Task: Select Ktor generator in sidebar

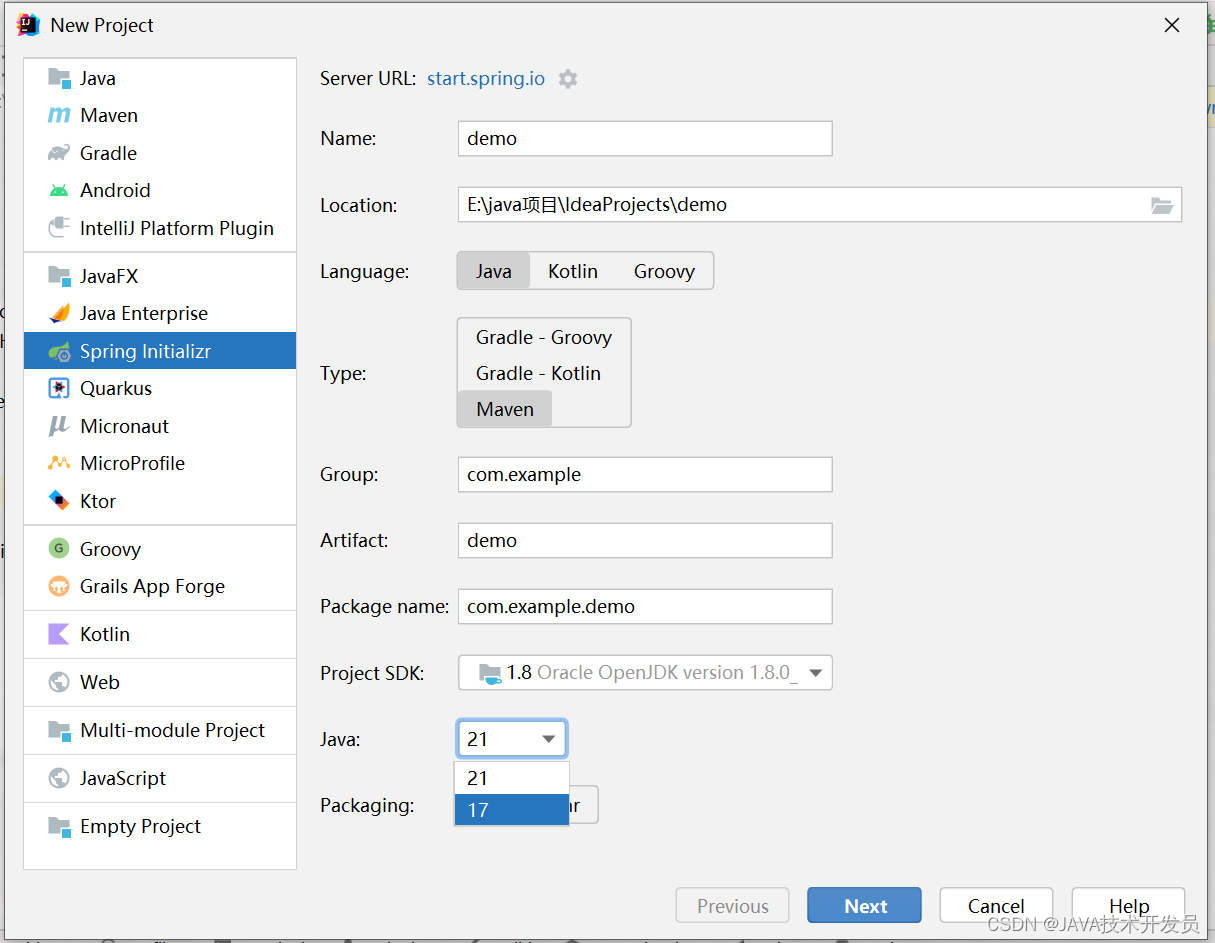Action: click(x=160, y=501)
